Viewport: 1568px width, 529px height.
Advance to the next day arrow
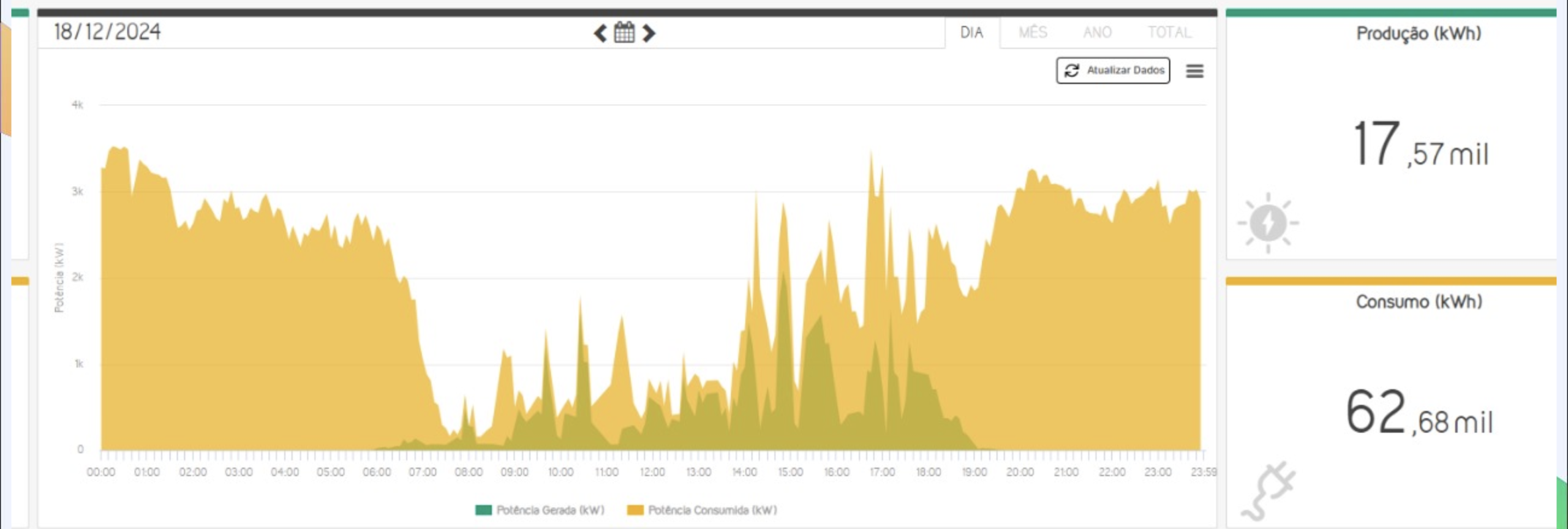[x=649, y=33]
